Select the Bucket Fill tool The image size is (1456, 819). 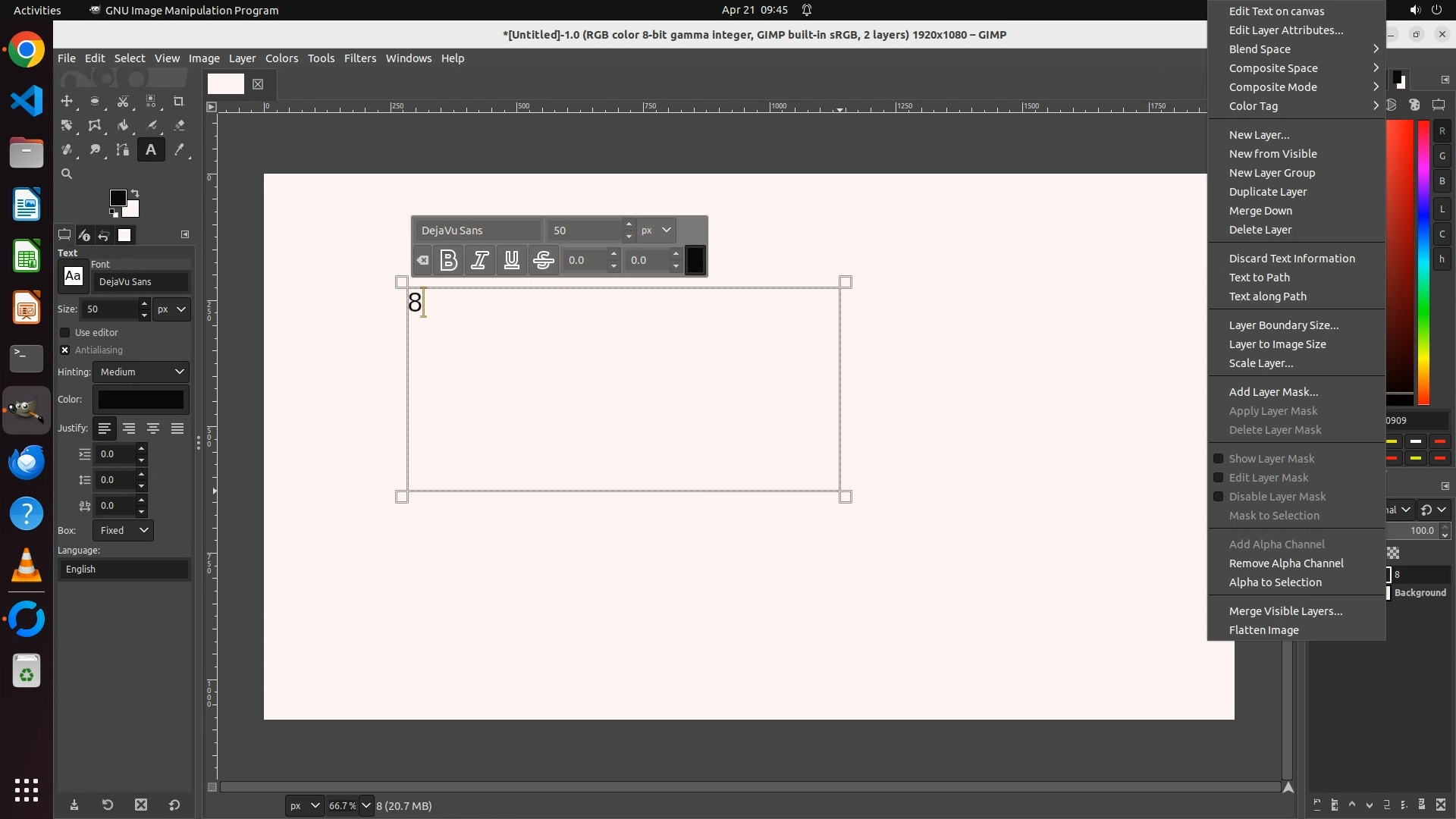[x=123, y=125]
